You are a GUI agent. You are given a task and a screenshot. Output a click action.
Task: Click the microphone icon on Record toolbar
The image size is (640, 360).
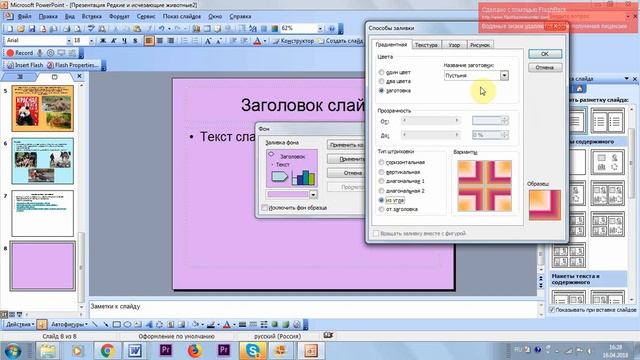click(40, 53)
